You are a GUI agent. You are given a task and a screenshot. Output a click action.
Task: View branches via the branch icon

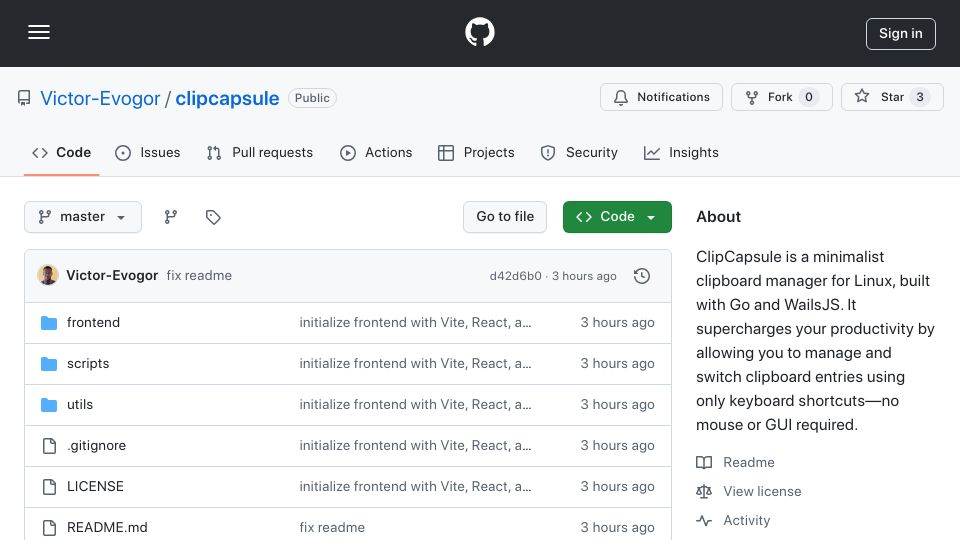click(171, 217)
